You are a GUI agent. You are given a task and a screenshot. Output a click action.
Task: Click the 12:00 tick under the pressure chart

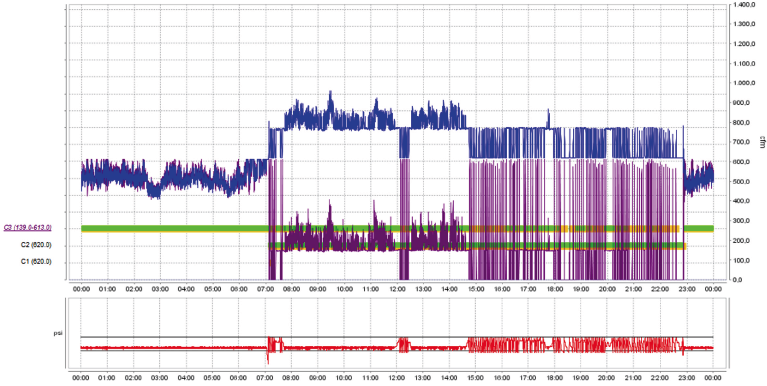pos(397,378)
